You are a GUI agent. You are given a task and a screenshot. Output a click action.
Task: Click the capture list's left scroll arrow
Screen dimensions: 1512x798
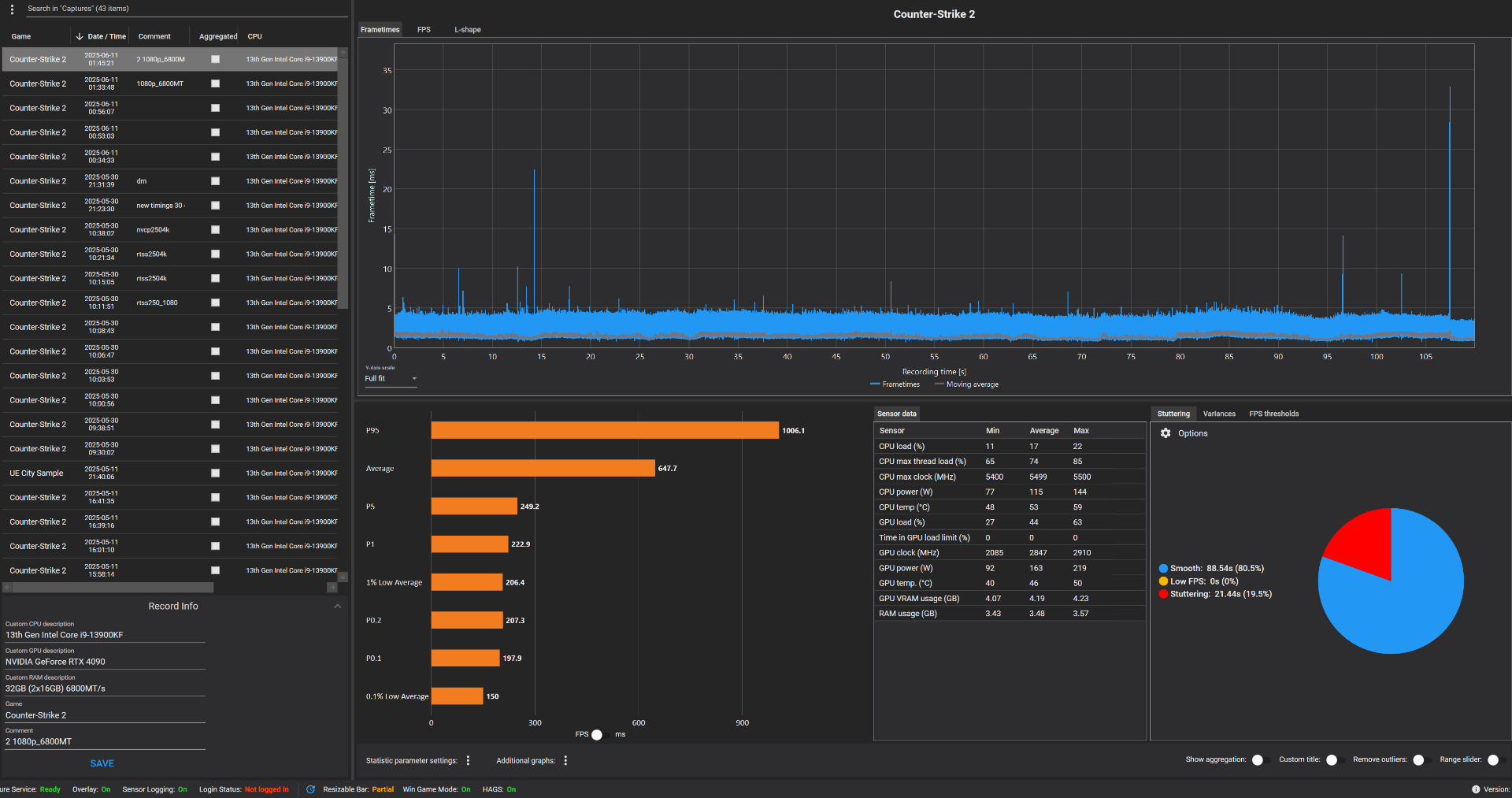7,588
